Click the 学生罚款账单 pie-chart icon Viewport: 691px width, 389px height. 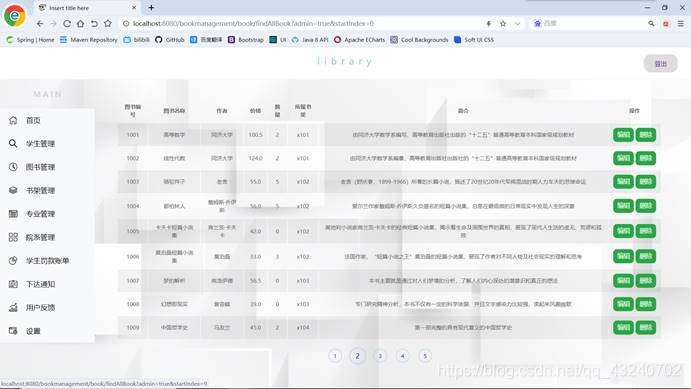pyautogui.click(x=13, y=260)
